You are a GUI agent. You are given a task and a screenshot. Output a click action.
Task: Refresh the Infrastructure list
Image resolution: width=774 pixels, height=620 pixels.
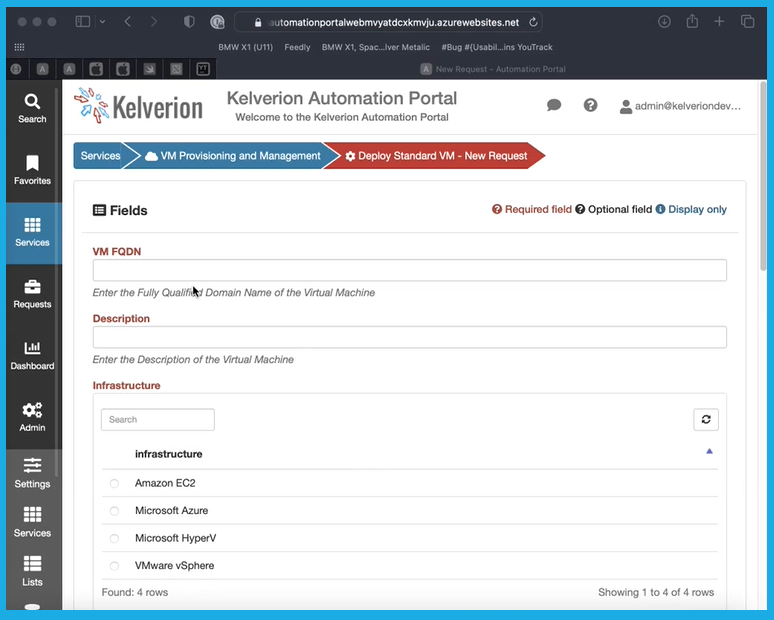706,419
